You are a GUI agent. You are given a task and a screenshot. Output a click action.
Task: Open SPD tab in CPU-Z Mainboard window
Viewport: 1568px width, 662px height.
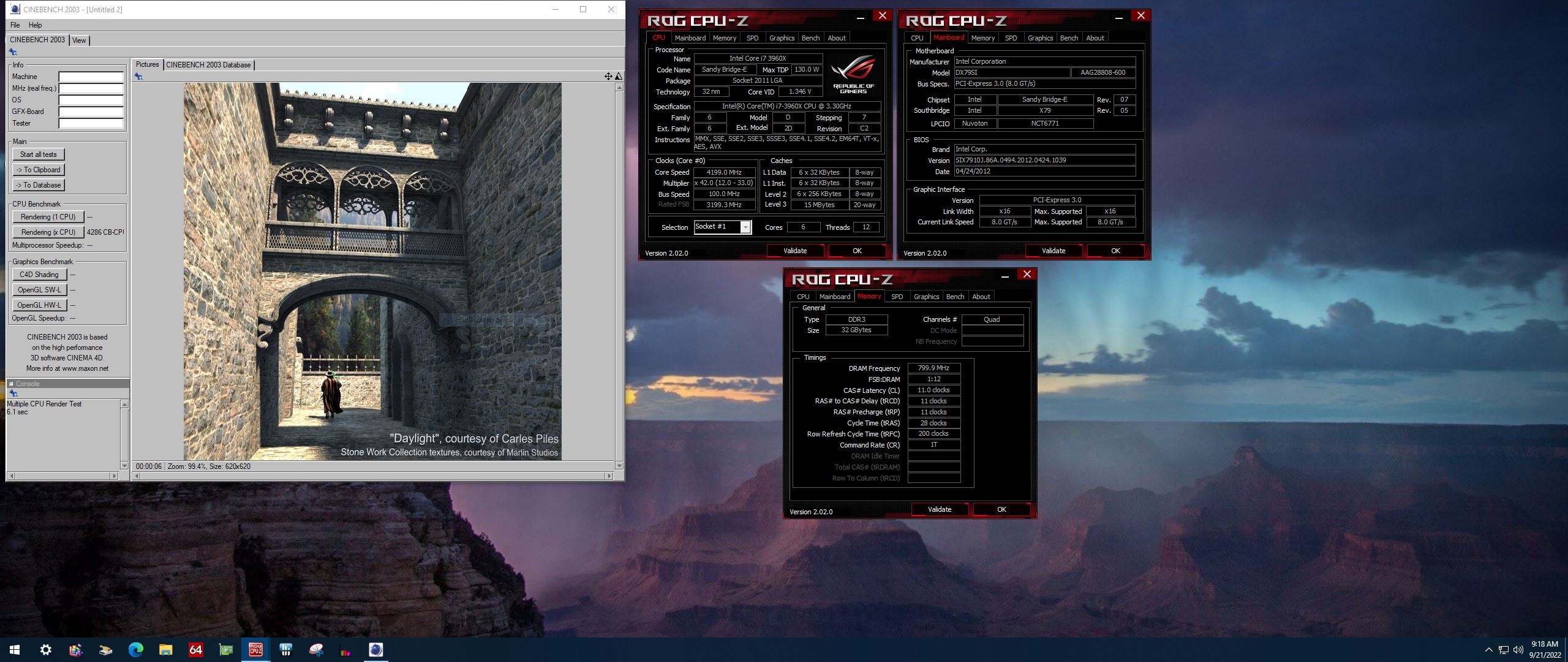1011,38
